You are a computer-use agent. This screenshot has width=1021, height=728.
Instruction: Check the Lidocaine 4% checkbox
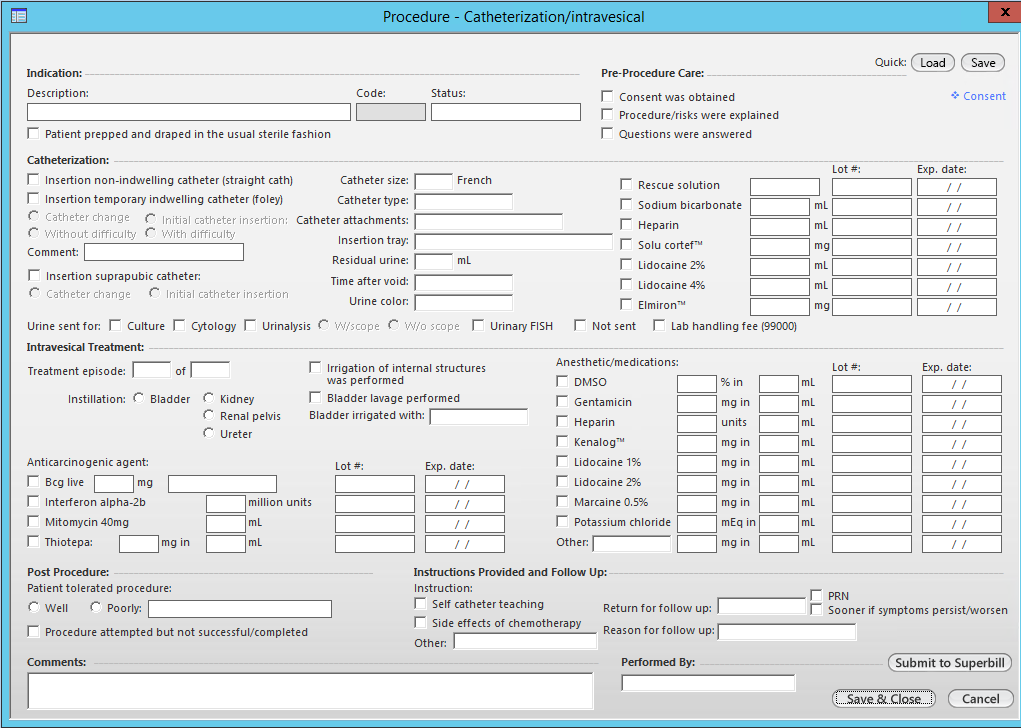coord(626,285)
